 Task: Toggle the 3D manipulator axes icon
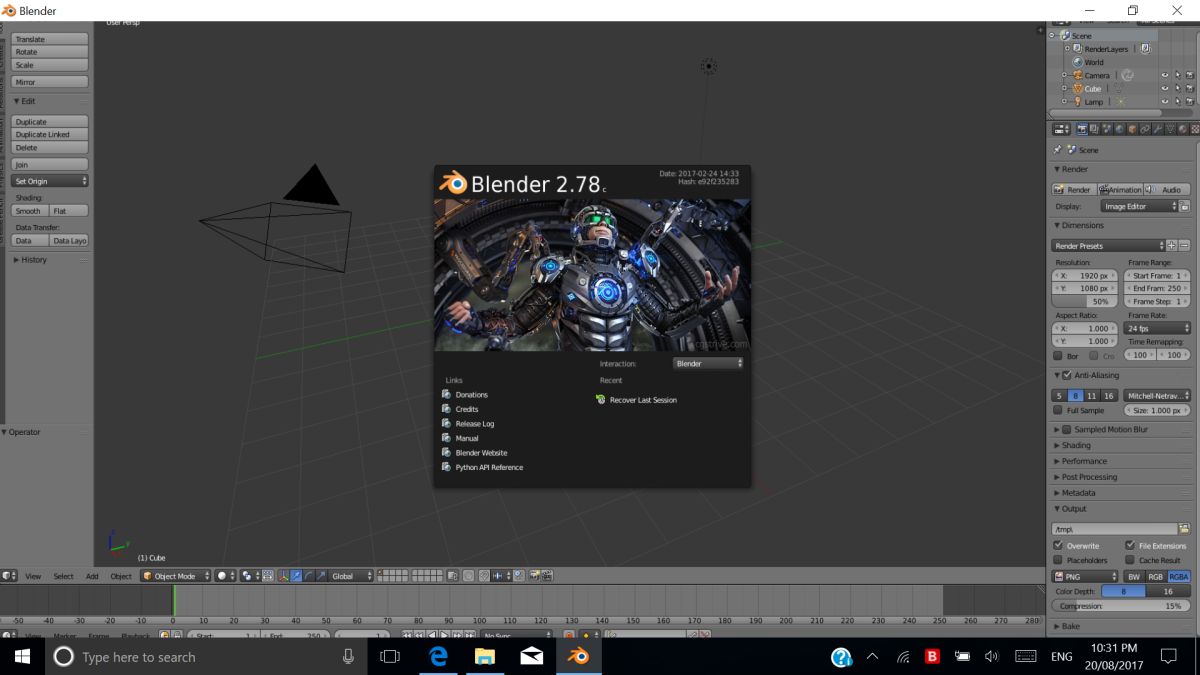tap(284, 576)
